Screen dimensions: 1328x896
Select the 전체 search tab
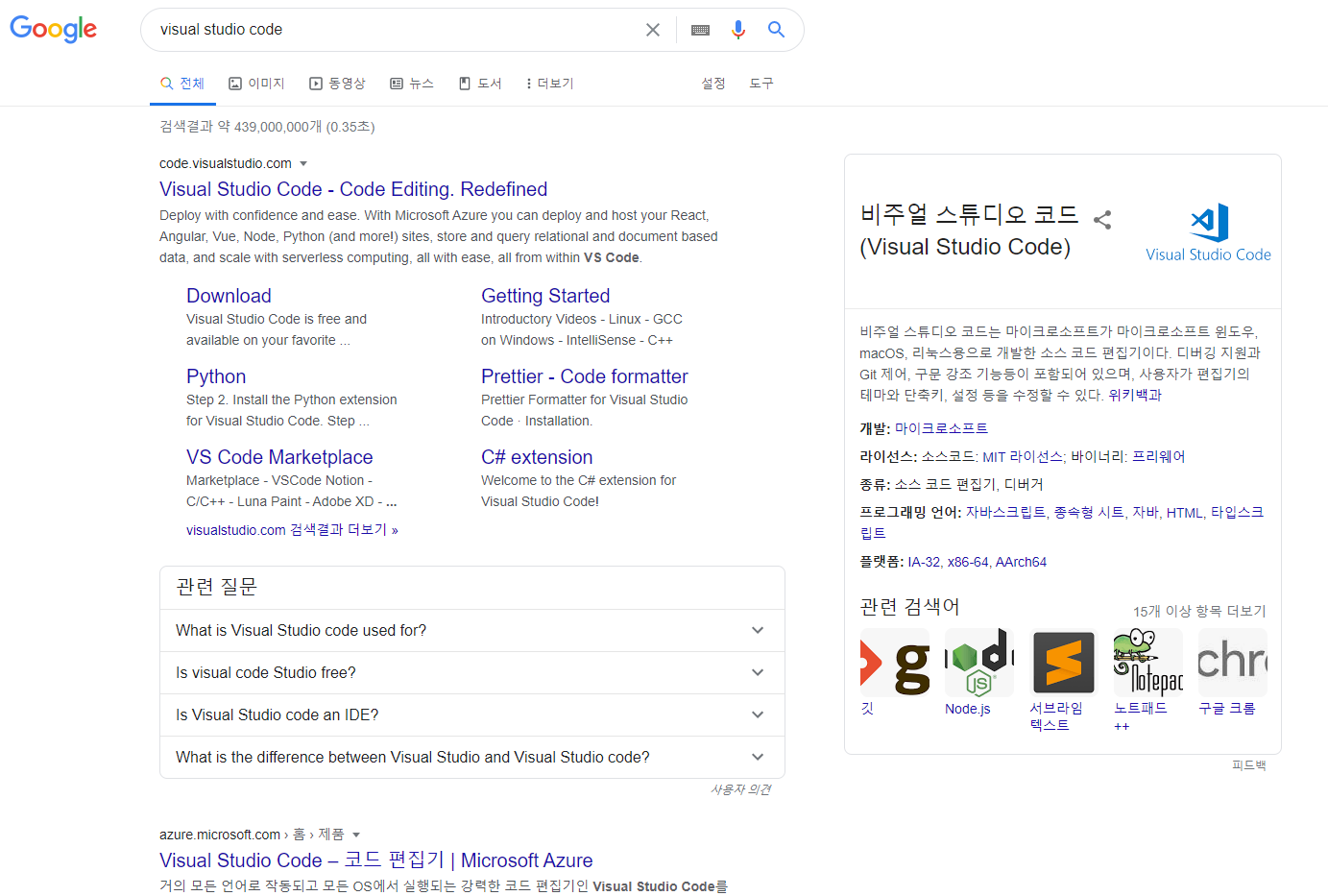pyautogui.click(x=182, y=84)
